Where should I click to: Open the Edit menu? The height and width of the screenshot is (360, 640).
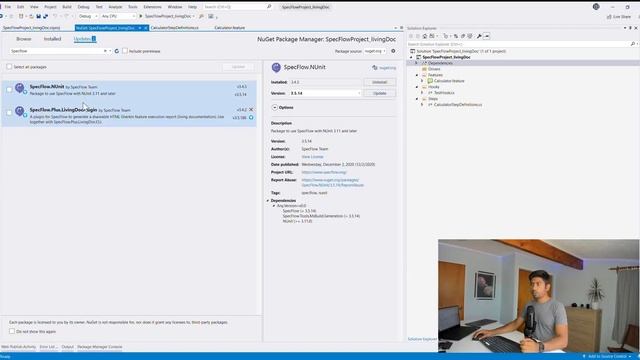click(20, 7)
